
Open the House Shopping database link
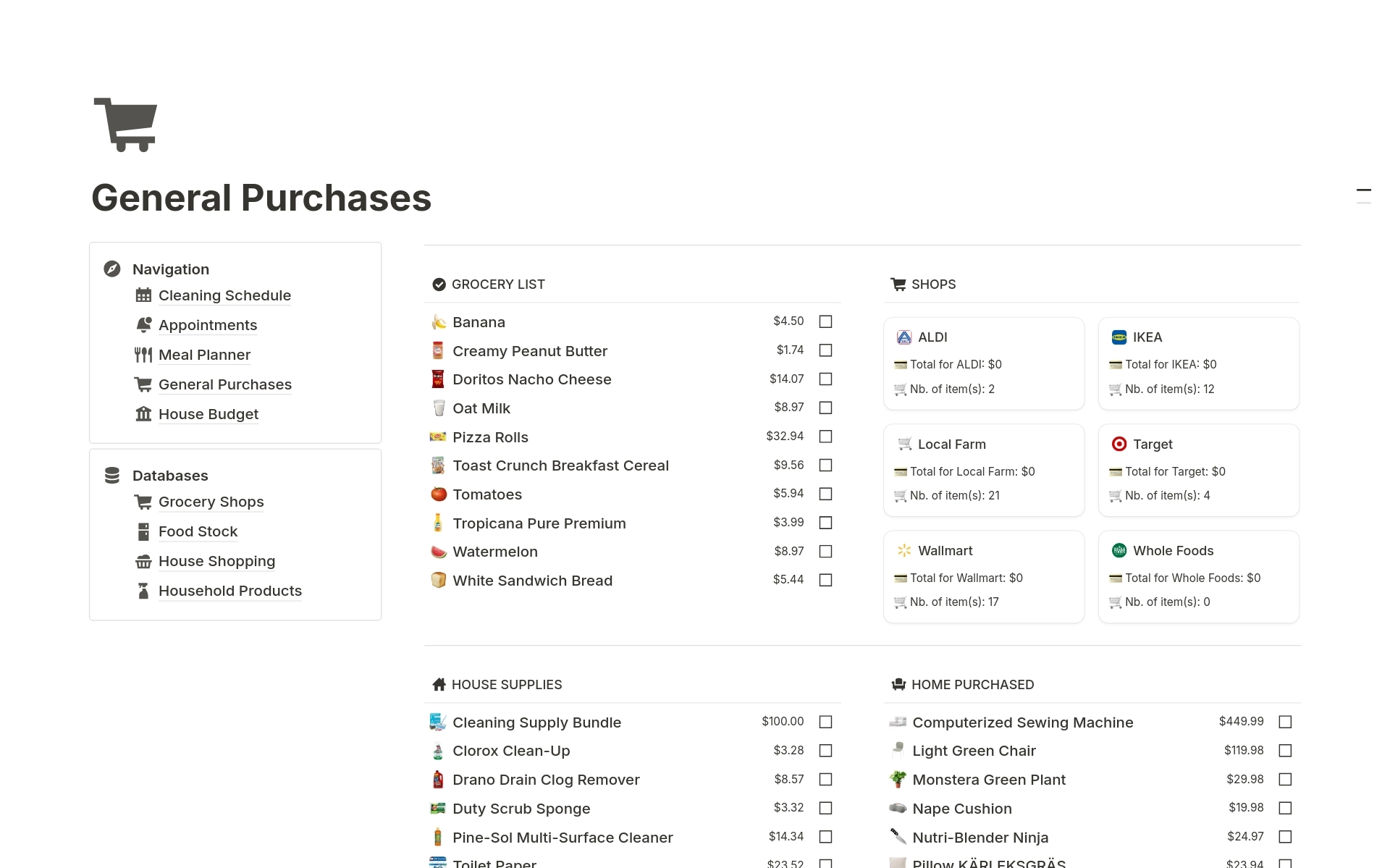coord(216,561)
